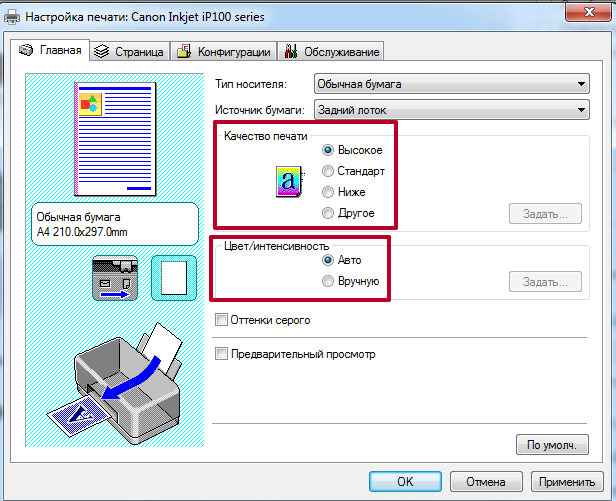
Task: Click the multicolored letter 'a' quality icon
Action: pyautogui.click(x=286, y=180)
